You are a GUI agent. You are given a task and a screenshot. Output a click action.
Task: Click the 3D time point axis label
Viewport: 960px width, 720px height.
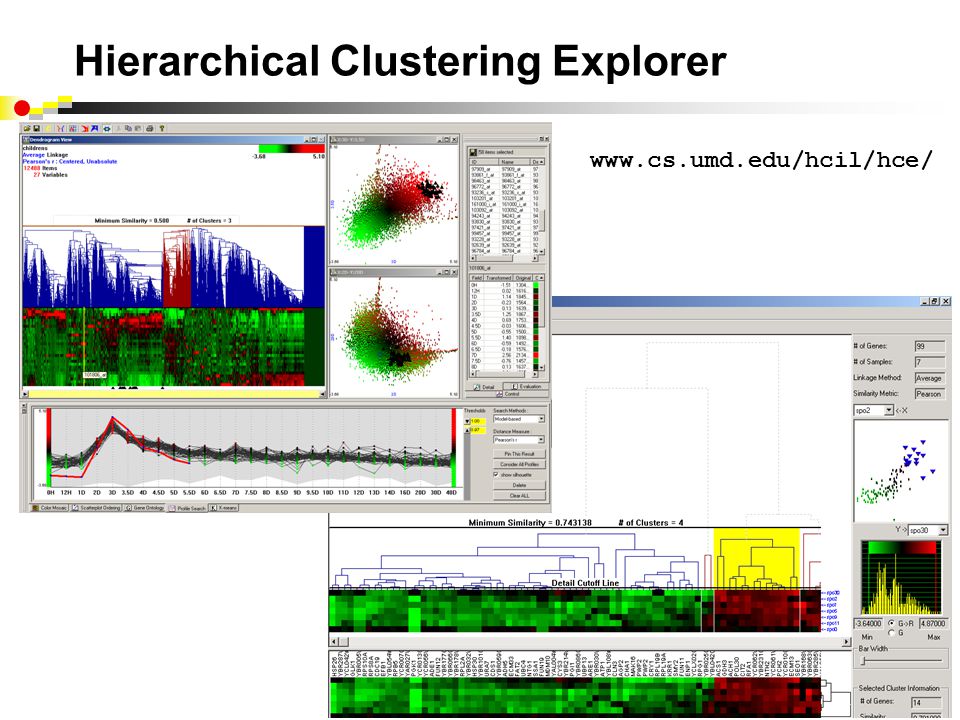tap(112, 492)
